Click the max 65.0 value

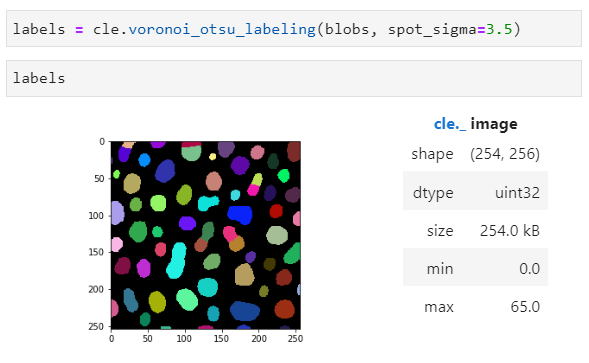point(525,307)
